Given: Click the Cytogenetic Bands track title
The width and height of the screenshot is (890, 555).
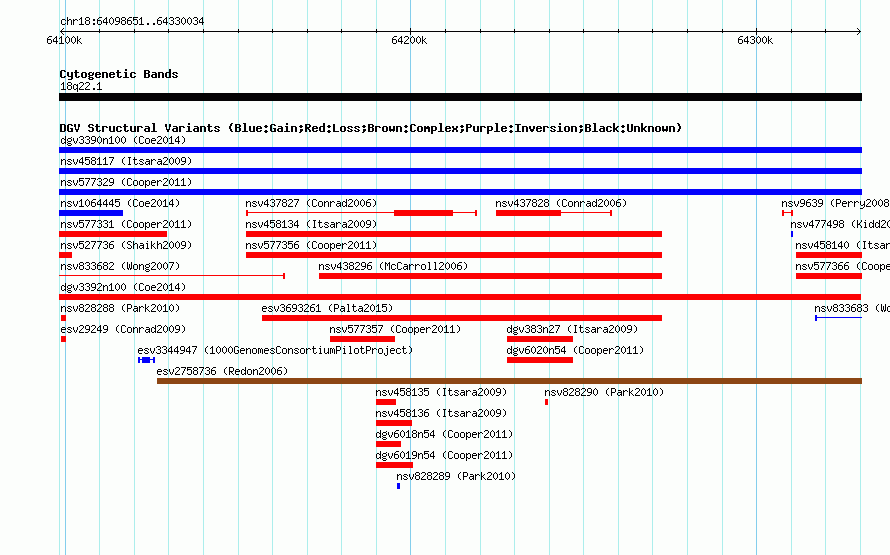Looking at the screenshot, I should pos(119,74).
